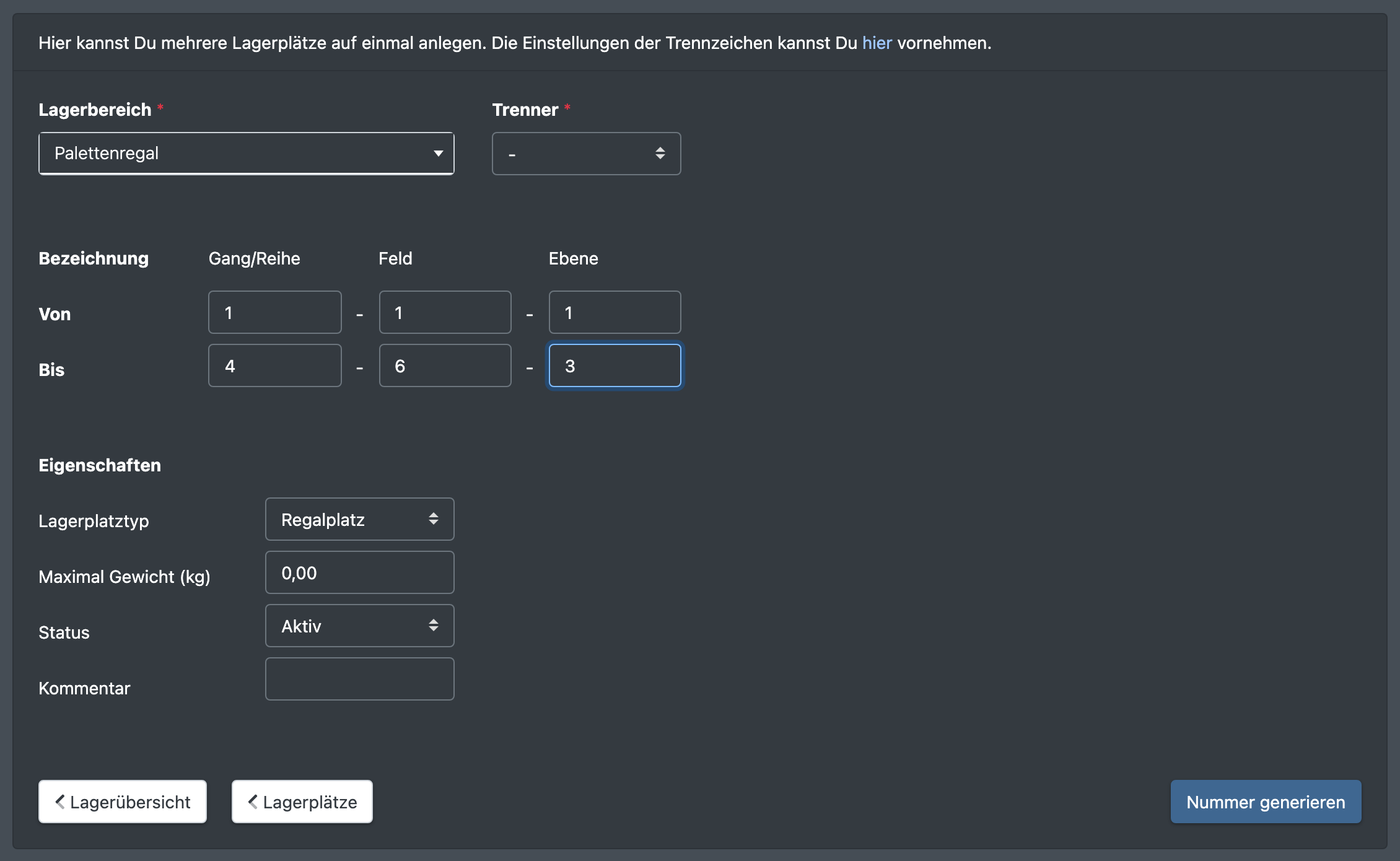Go back to Lagerplätze

(x=302, y=802)
